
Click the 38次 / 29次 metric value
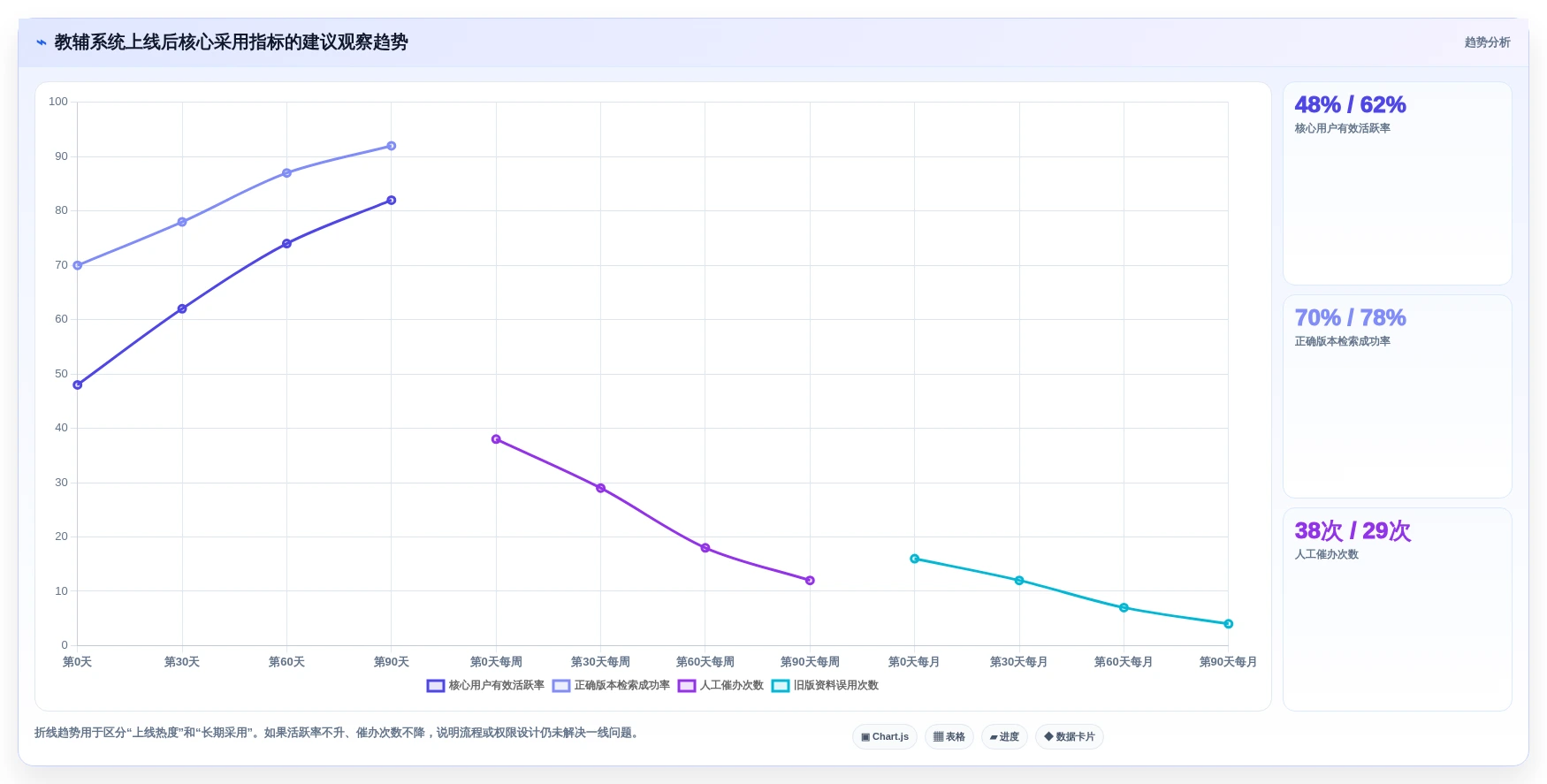coord(1353,531)
